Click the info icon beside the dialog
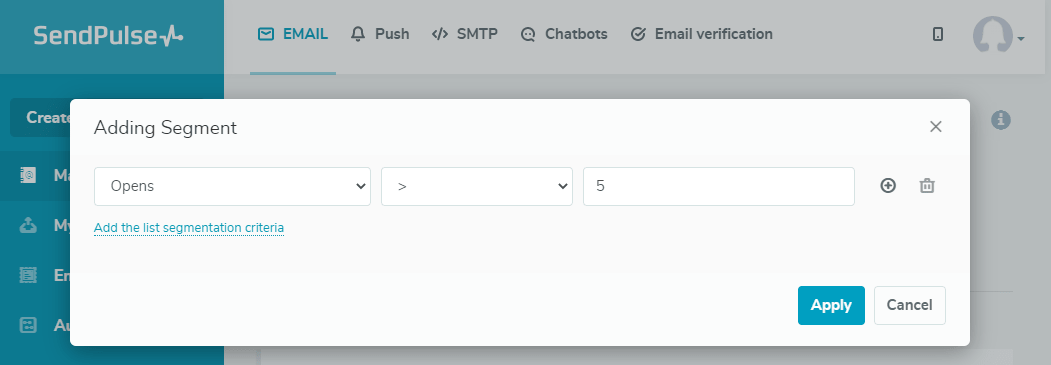Screen dimensions: 1051x365 (1001, 120)
